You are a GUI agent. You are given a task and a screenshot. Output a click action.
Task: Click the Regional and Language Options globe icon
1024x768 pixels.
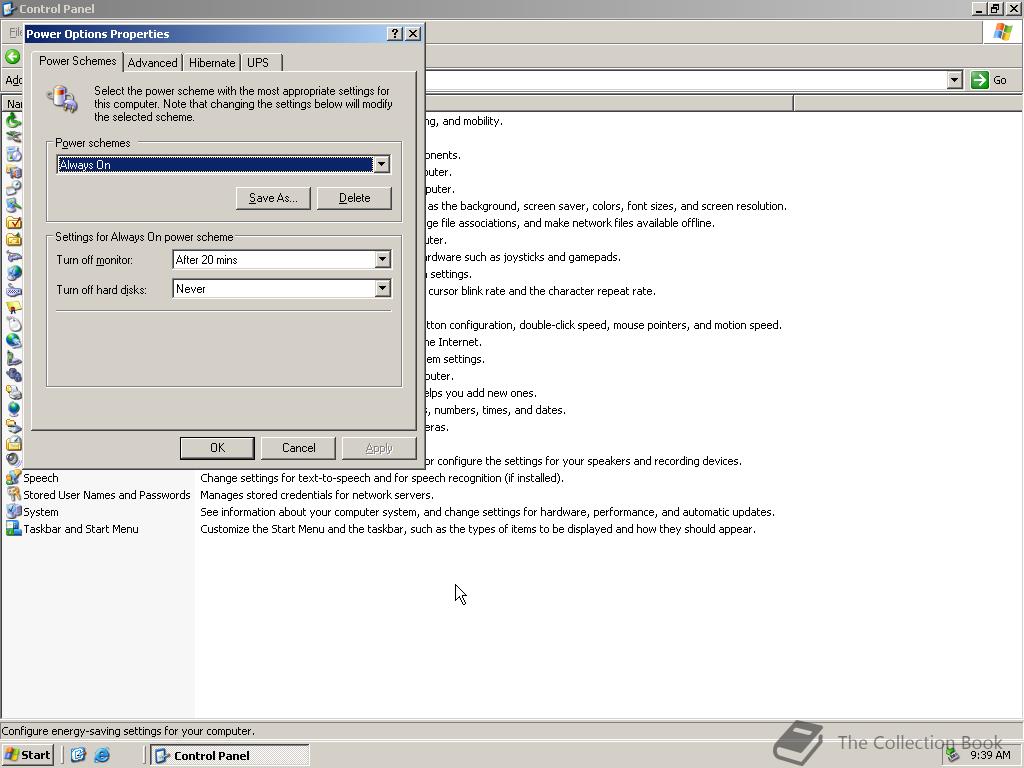point(13,409)
